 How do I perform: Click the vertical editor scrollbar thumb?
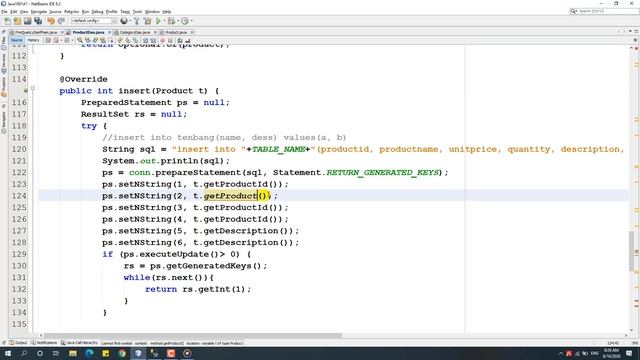tap(631, 251)
